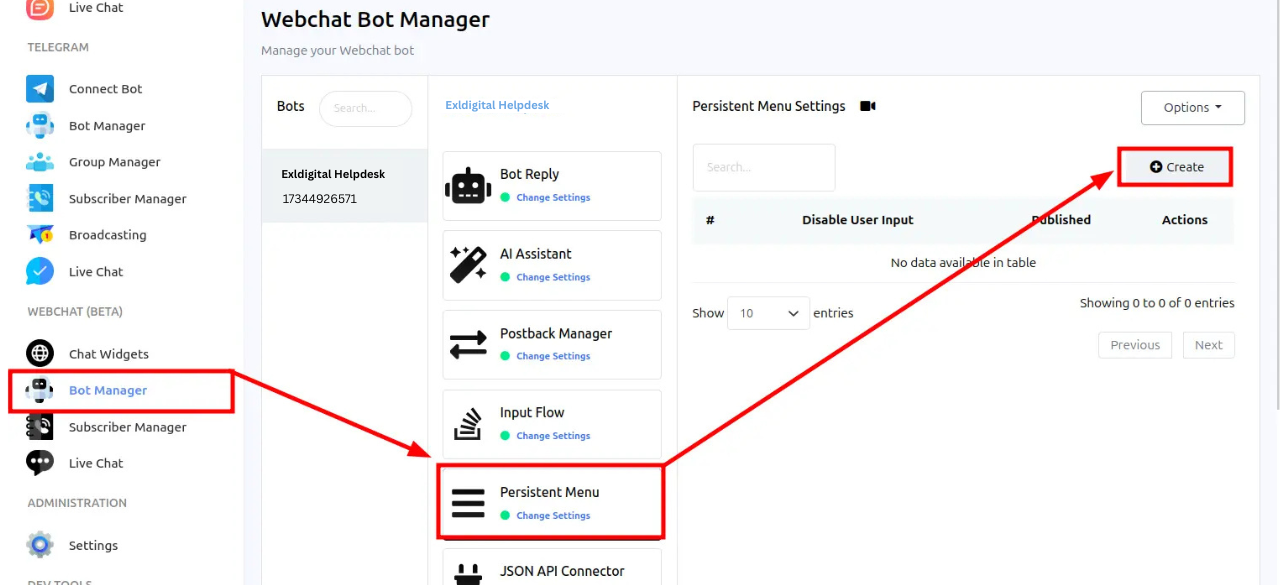
Task: Click the Webchat Live Chat bubble icon
Action: 40,463
